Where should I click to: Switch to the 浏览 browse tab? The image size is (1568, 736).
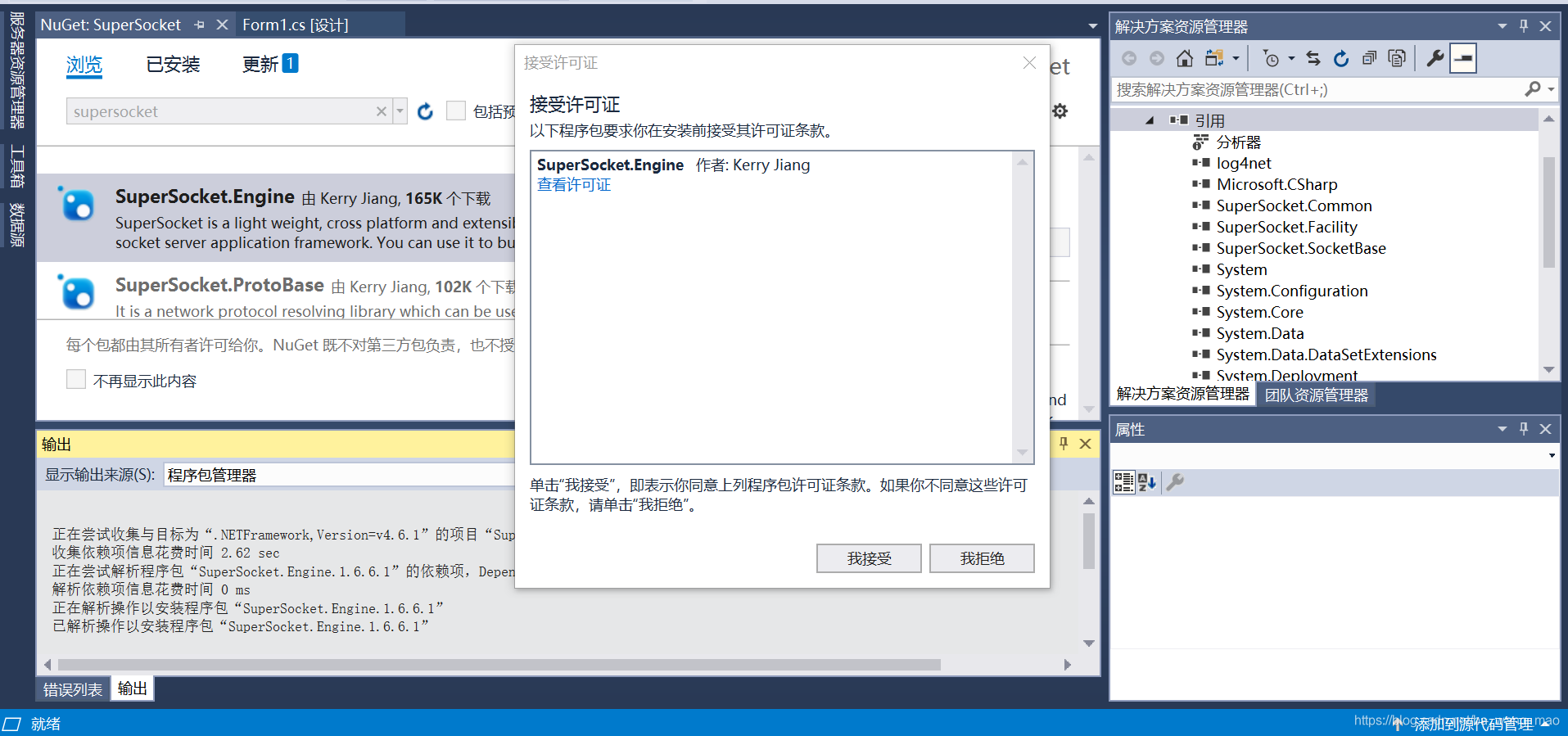84,65
